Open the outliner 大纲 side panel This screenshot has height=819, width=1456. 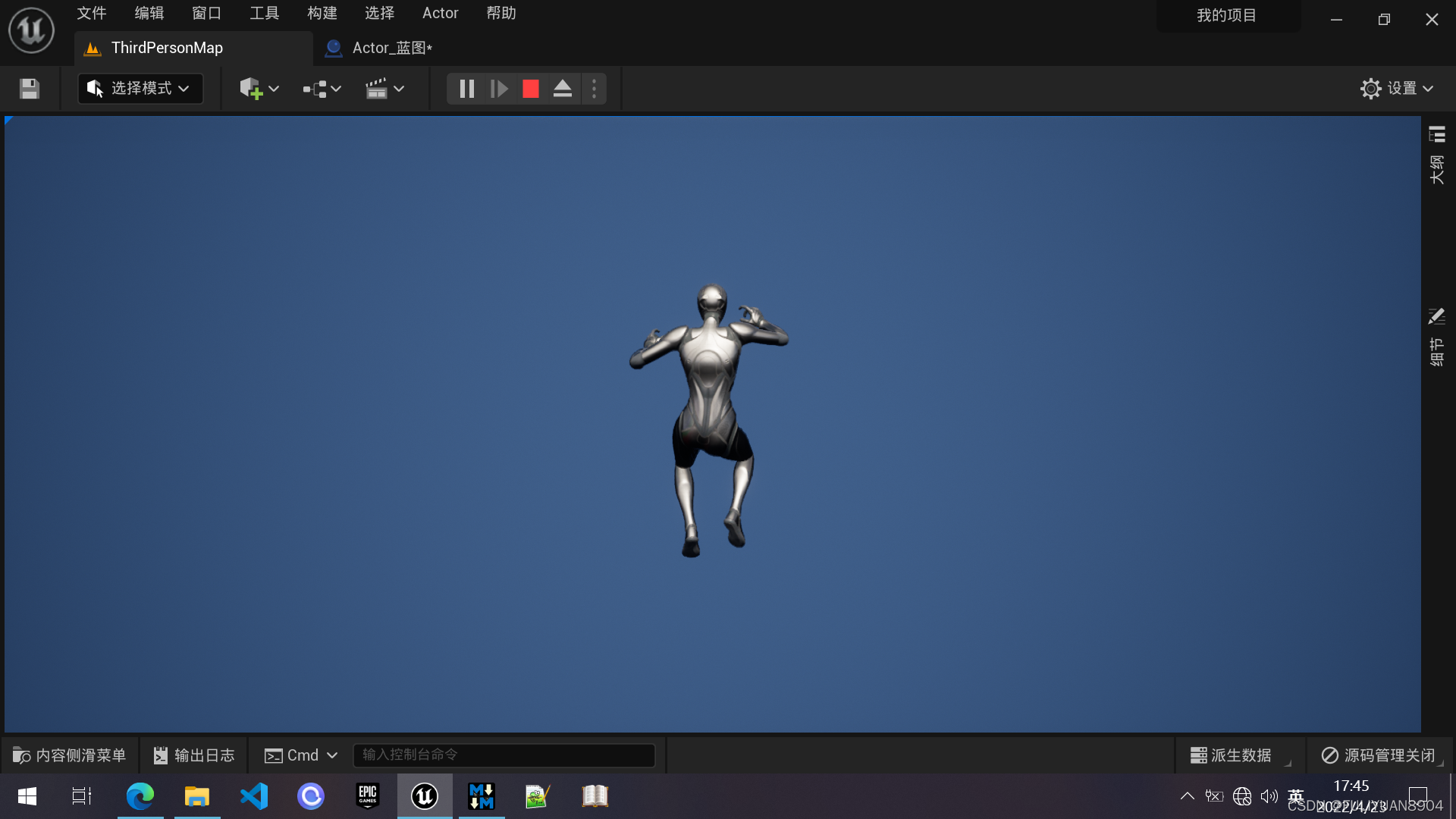(x=1437, y=155)
